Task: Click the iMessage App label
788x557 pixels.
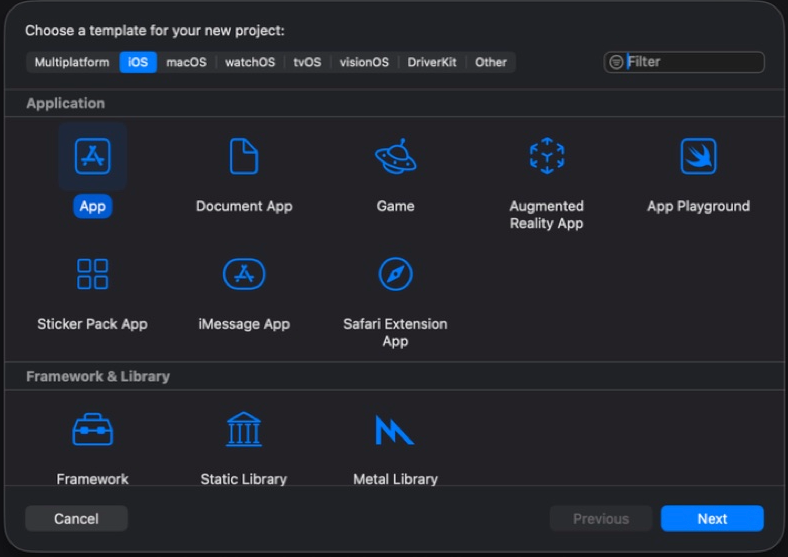Action: click(244, 324)
